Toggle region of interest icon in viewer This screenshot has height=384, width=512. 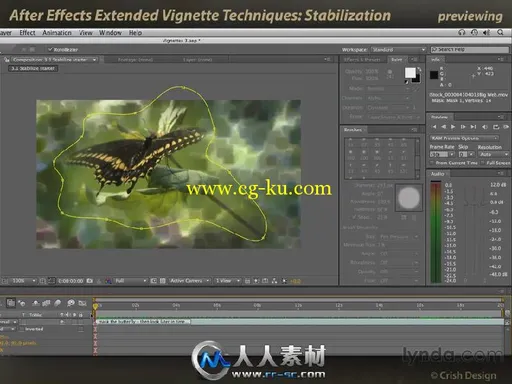pos(153,281)
